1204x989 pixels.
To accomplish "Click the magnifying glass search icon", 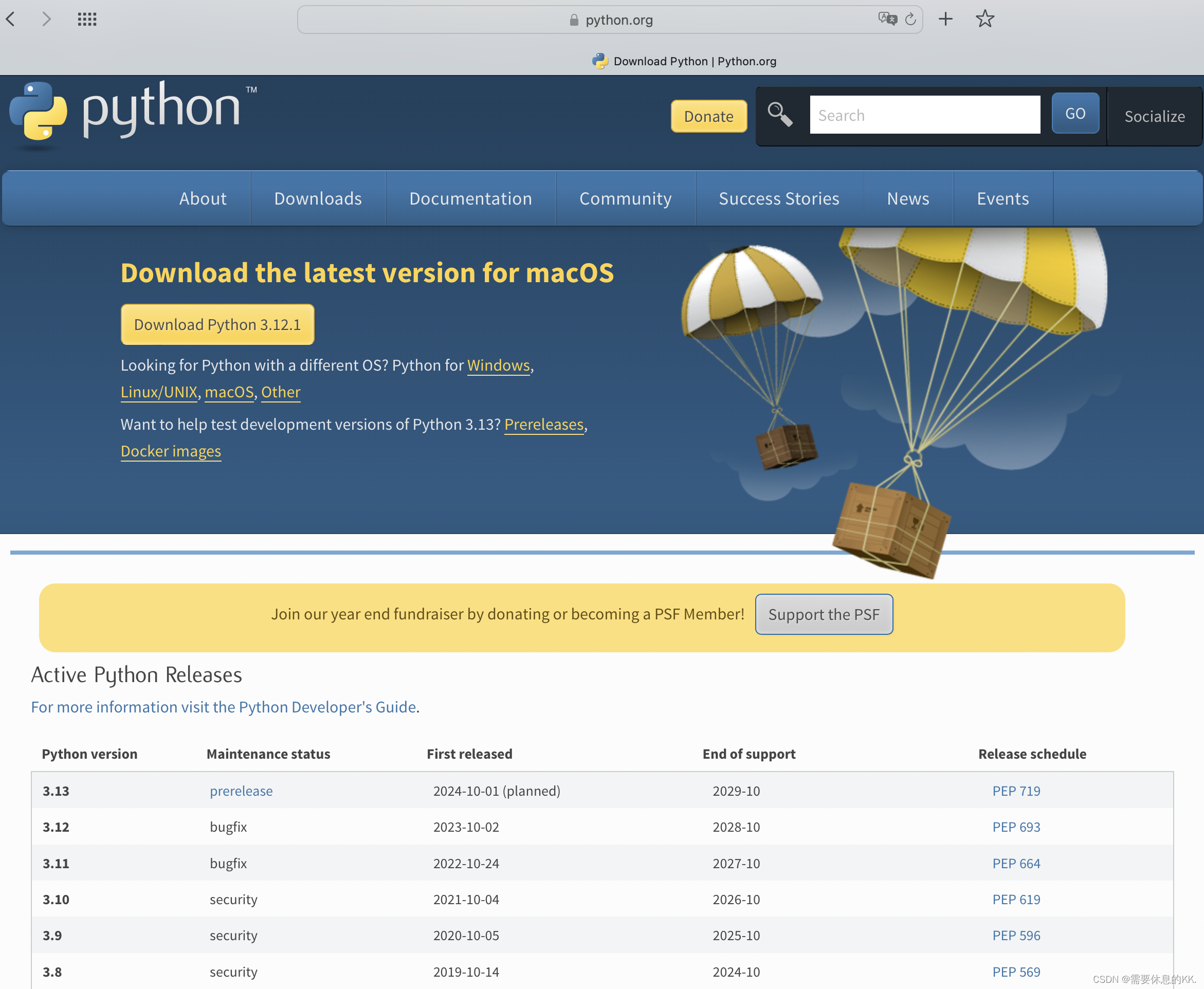I will [x=779, y=114].
